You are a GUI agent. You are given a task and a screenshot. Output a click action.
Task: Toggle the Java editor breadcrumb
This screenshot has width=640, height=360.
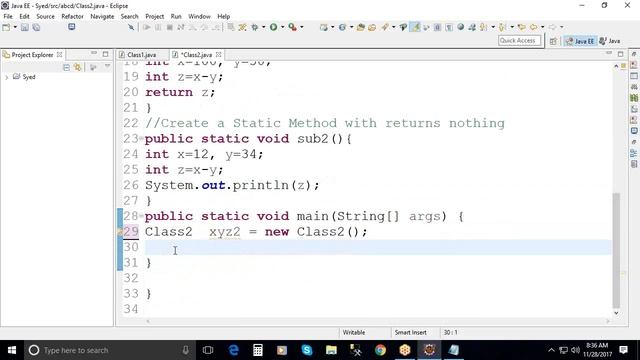coord(403,27)
